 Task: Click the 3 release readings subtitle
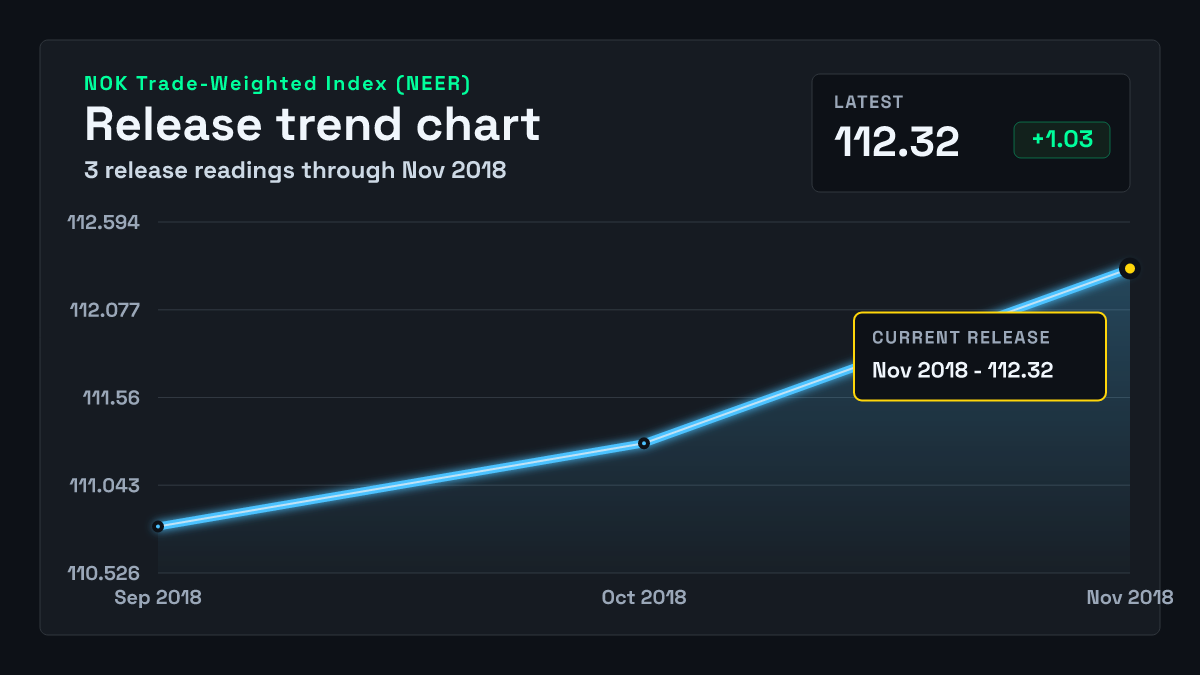point(295,170)
